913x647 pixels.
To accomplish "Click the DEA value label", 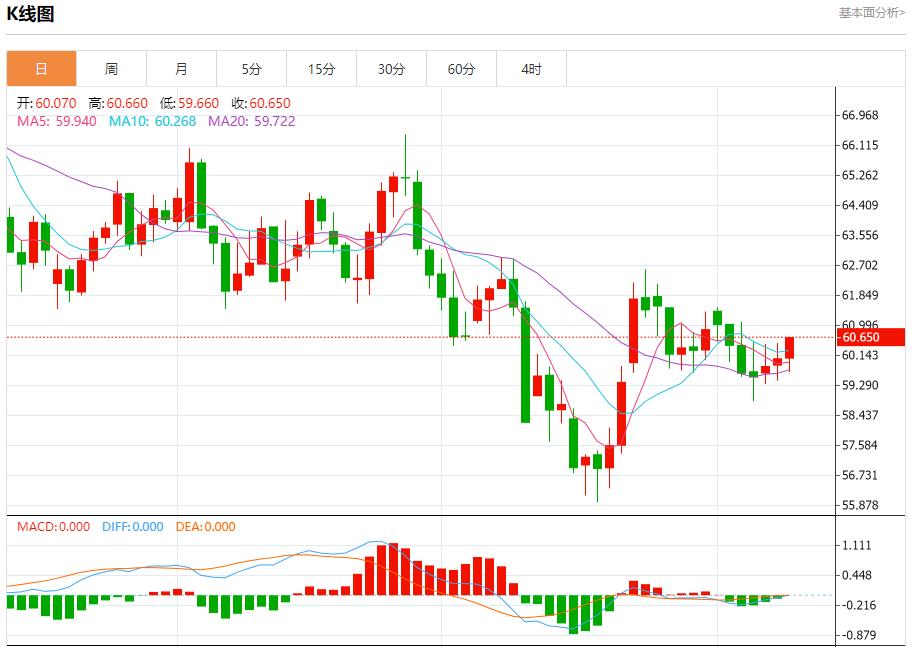I will click(205, 527).
